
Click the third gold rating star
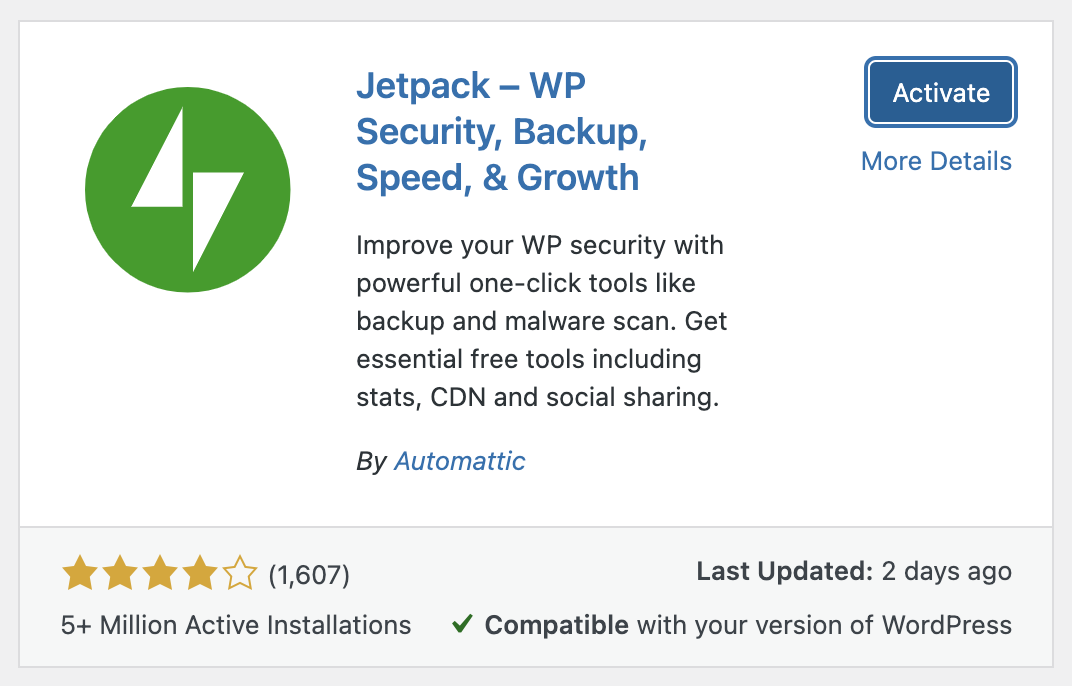[160, 574]
